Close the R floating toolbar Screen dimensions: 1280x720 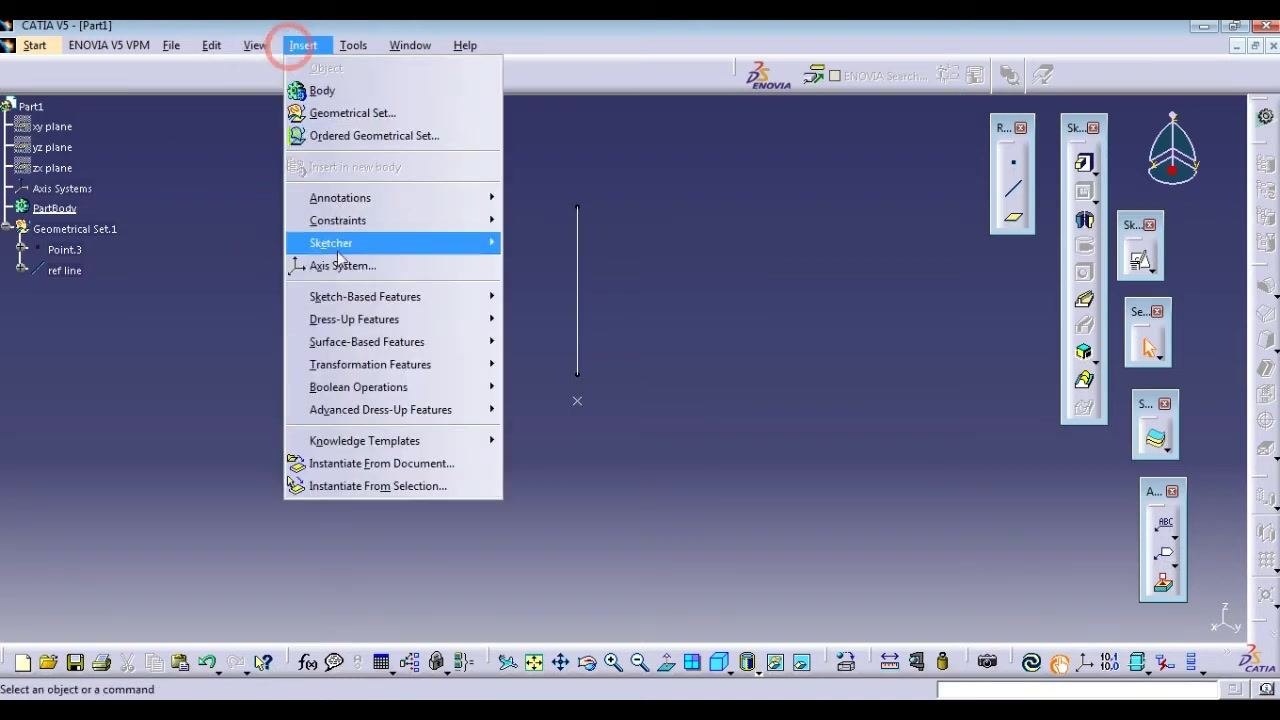(1021, 128)
